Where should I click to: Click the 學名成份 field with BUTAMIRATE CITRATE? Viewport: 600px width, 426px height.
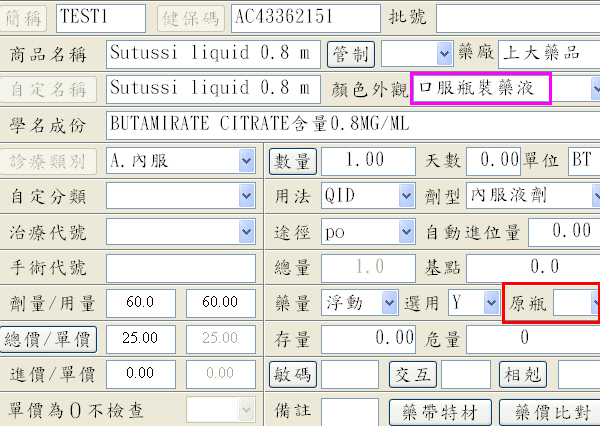pyautogui.click(x=350, y=125)
